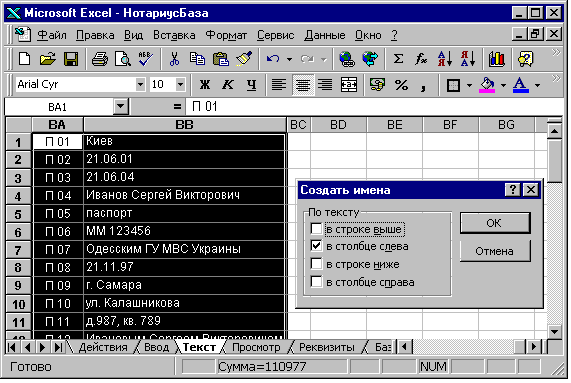The width and height of the screenshot is (571, 383).
Task: Click Отмена in the Создать имена dialog
Action: pyautogui.click(x=495, y=251)
